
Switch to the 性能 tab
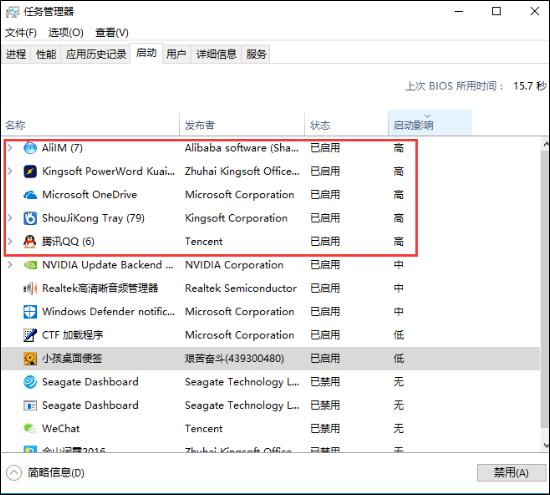click(46, 54)
